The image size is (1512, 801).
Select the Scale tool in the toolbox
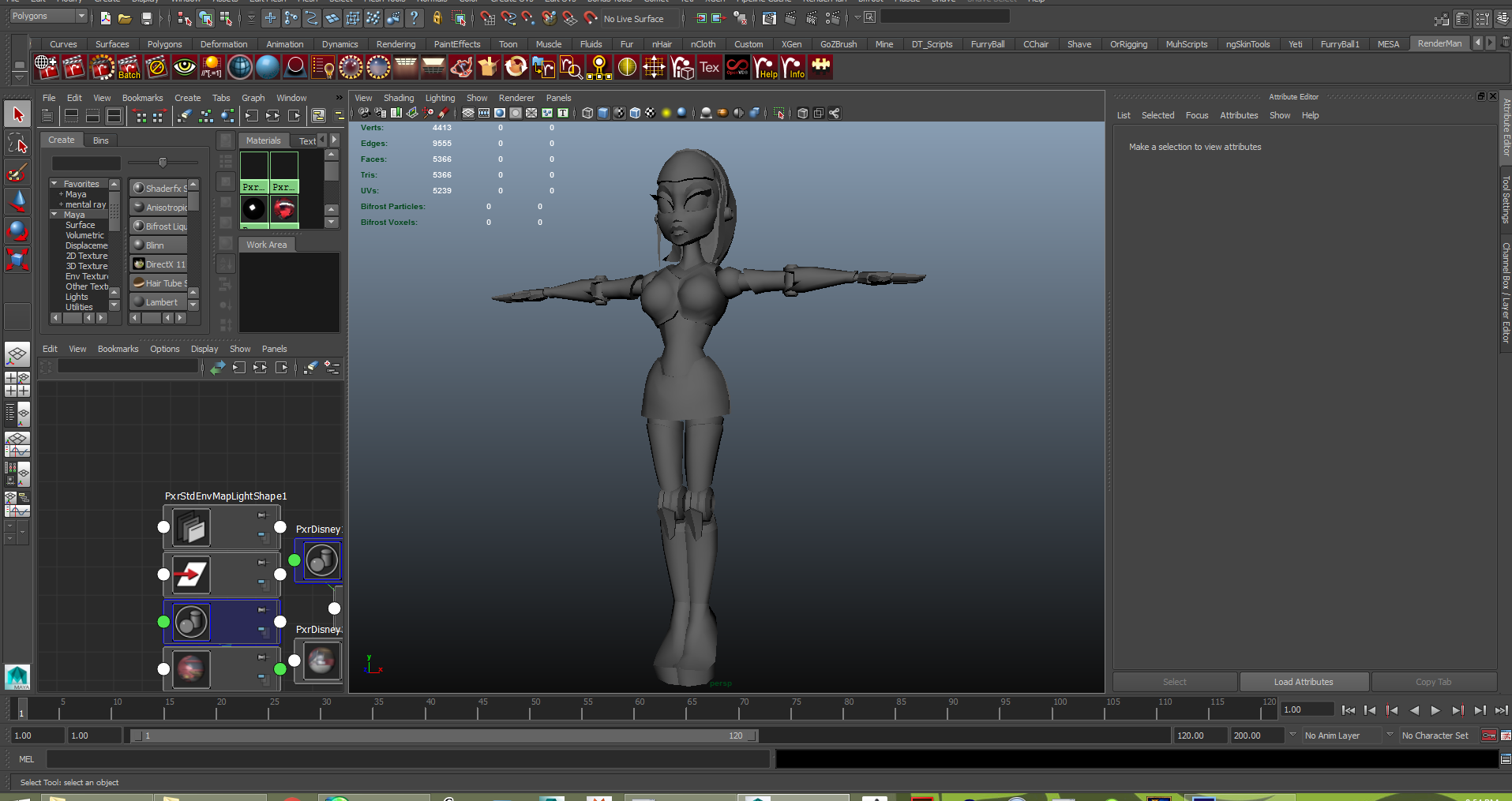pos(17,259)
